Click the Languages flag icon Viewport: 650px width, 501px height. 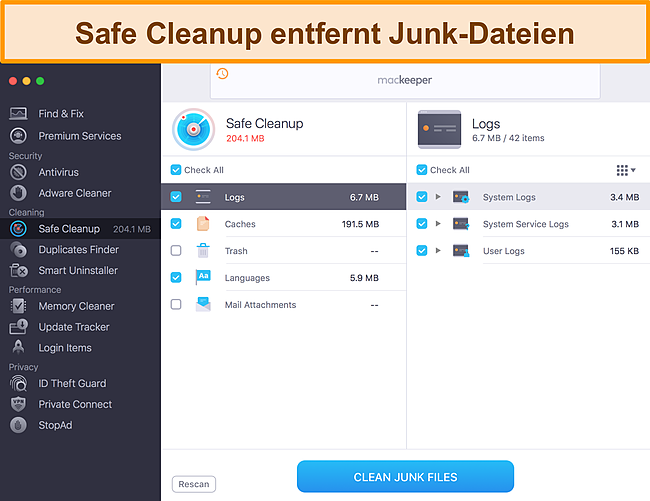(x=203, y=277)
